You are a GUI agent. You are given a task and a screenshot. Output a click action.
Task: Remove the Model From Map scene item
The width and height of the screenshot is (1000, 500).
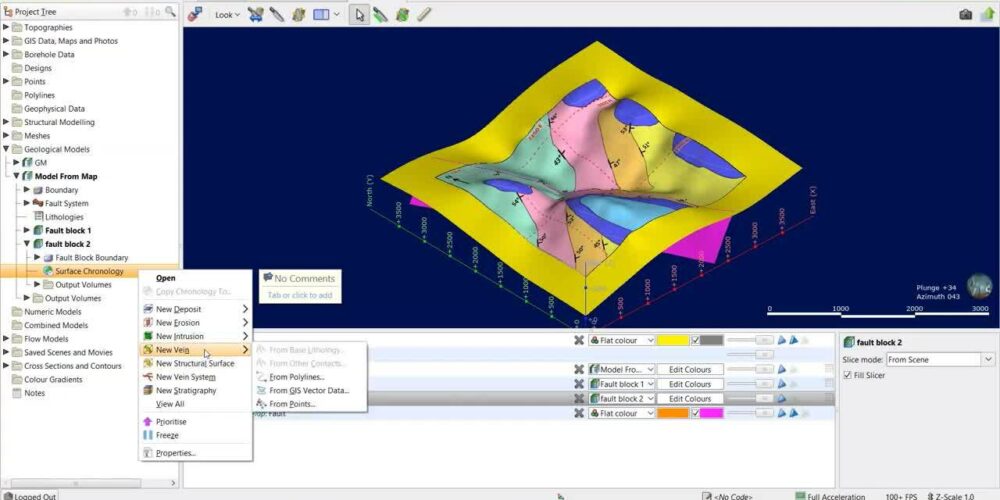pos(579,369)
